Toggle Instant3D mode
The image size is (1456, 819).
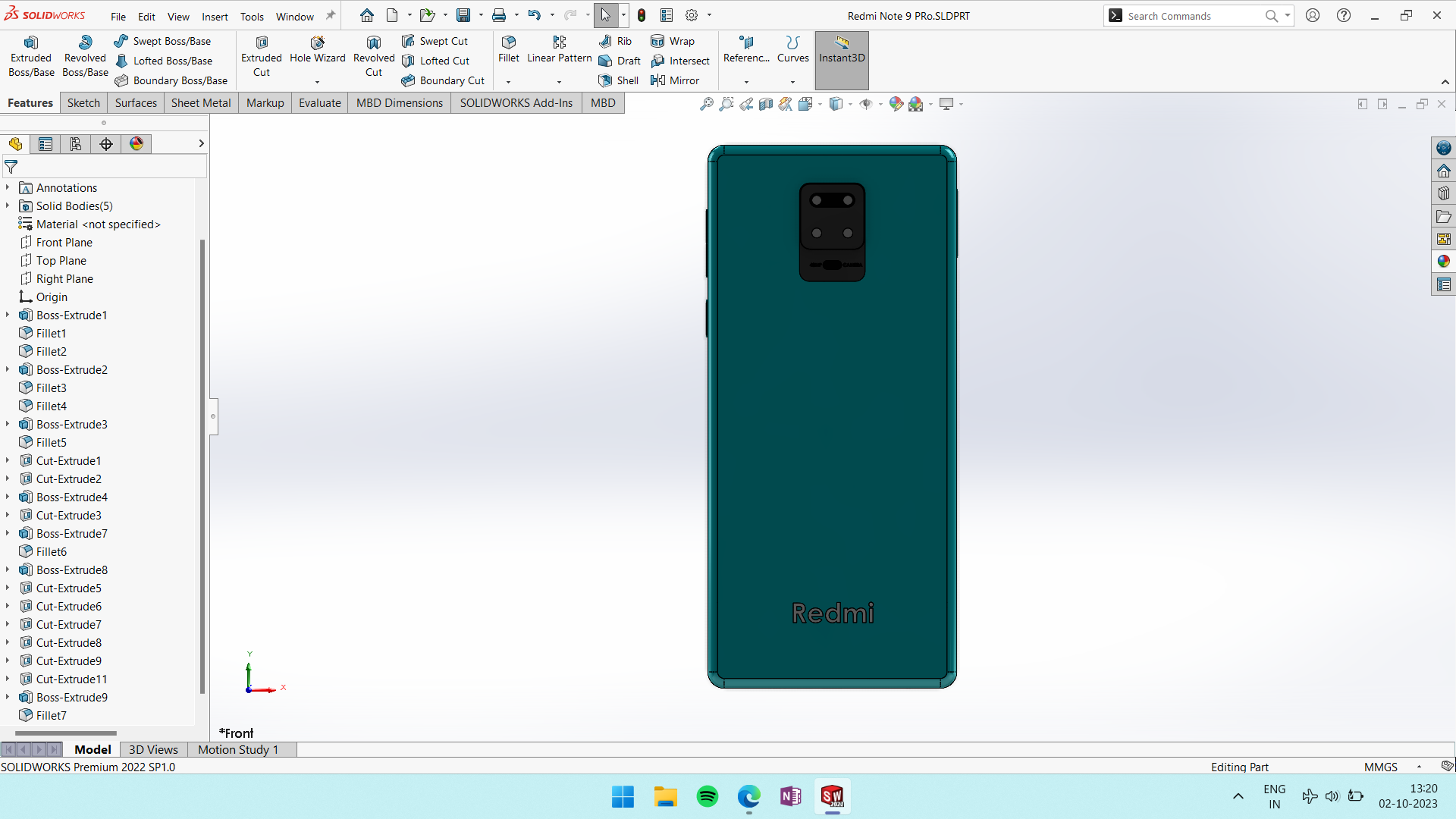(842, 60)
